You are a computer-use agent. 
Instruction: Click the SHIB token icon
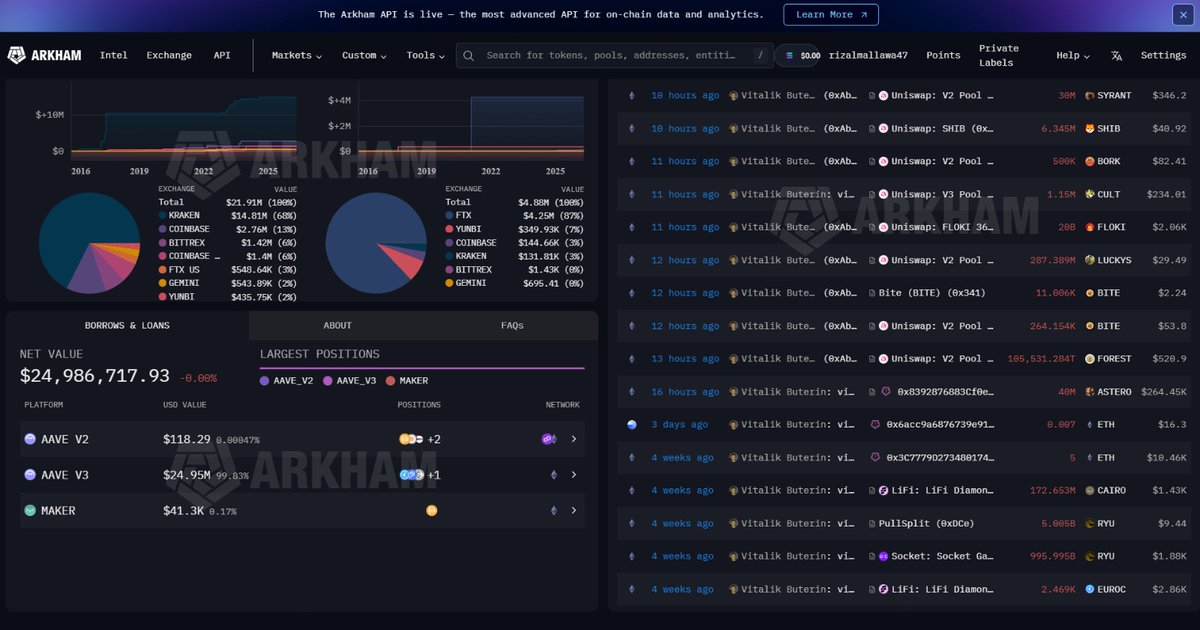[x=1090, y=129]
